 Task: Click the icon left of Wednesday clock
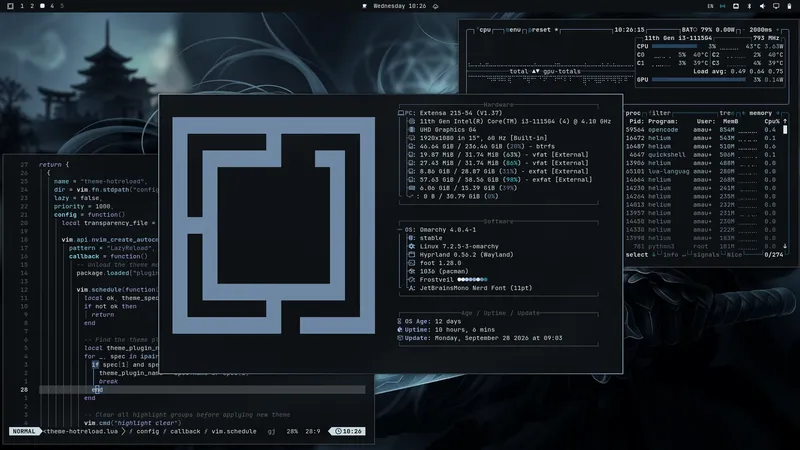pos(364,6)
